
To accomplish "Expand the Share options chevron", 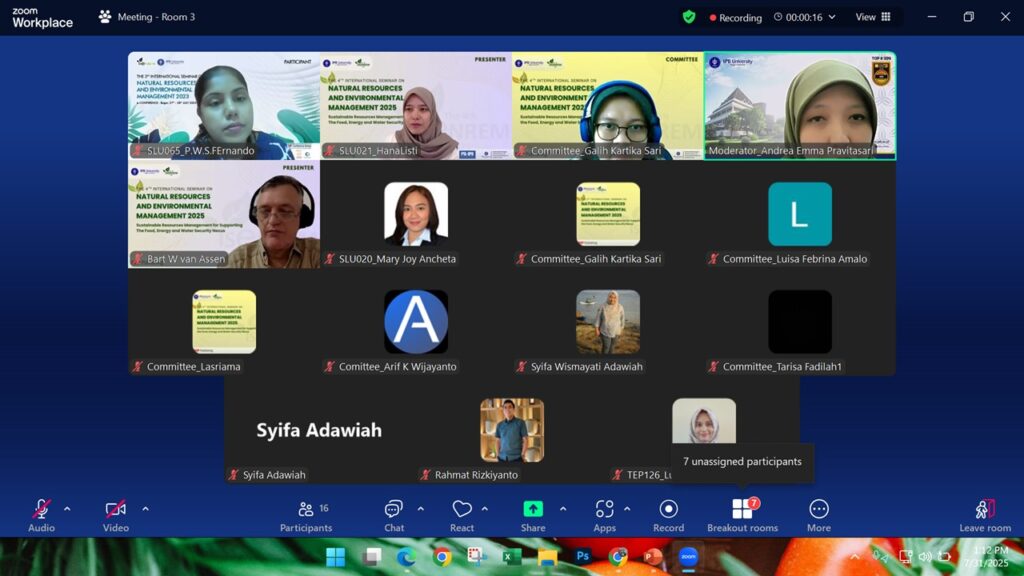I will pyautogui.click(x=562, y=509).
